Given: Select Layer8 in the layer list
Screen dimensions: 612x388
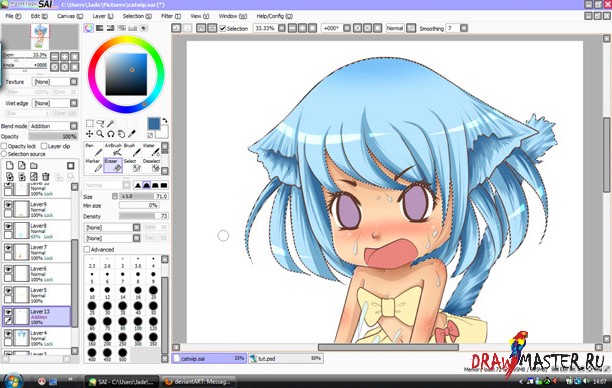Looking at the screenshot, I should tap(37, 231).
